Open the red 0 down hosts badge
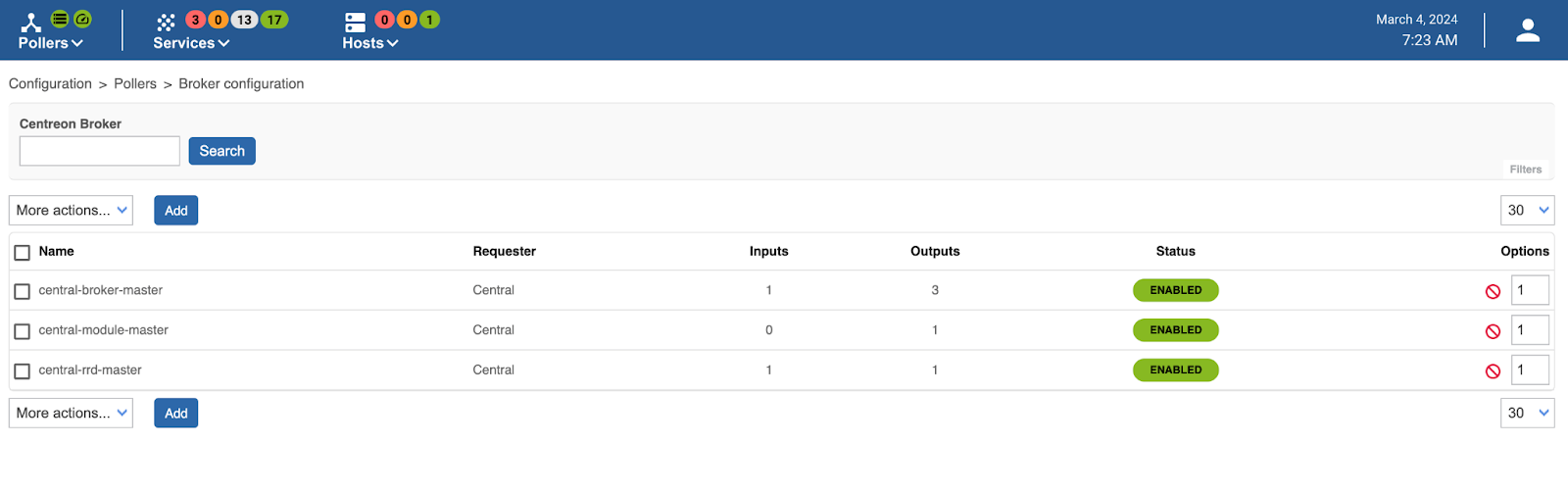The width and height of the screenshot is (1568, 493). point(384,20)
